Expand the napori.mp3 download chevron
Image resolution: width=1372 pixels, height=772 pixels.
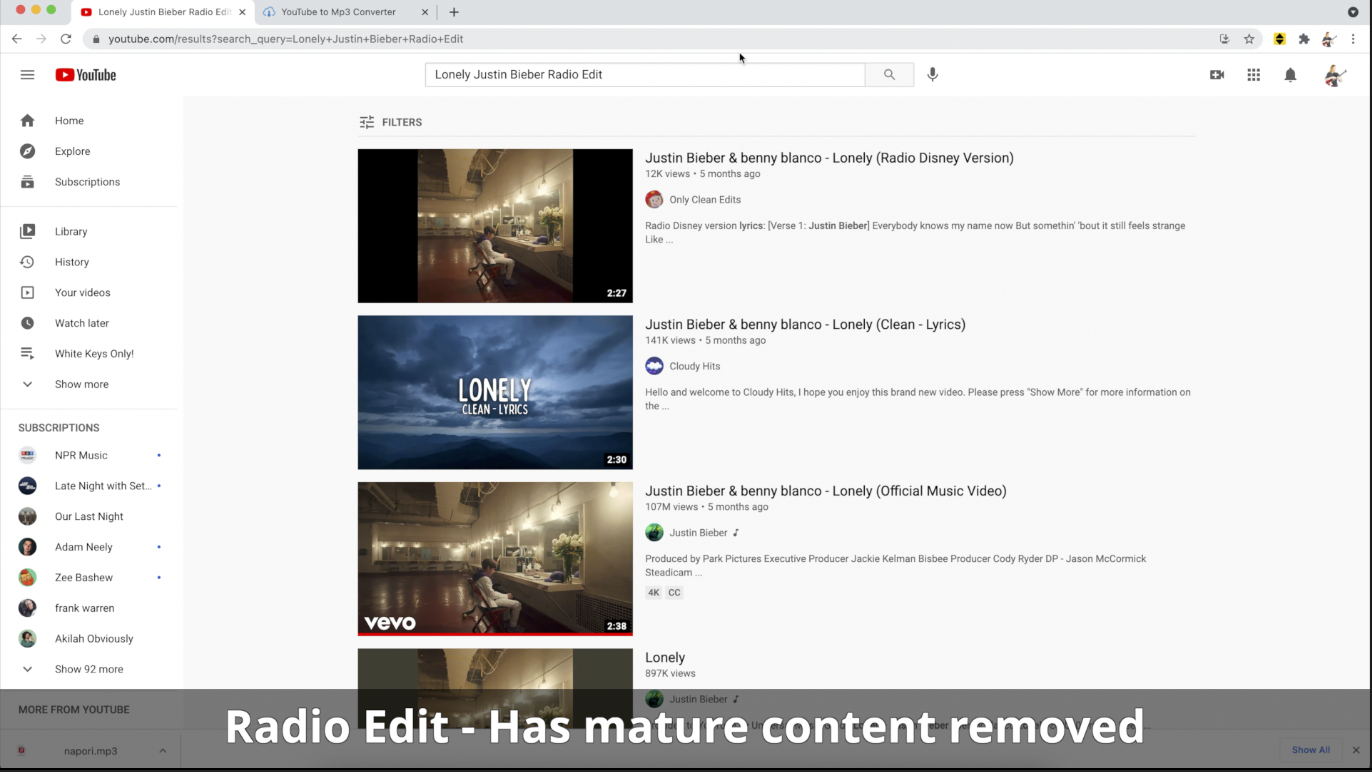[x=162, y=751]
